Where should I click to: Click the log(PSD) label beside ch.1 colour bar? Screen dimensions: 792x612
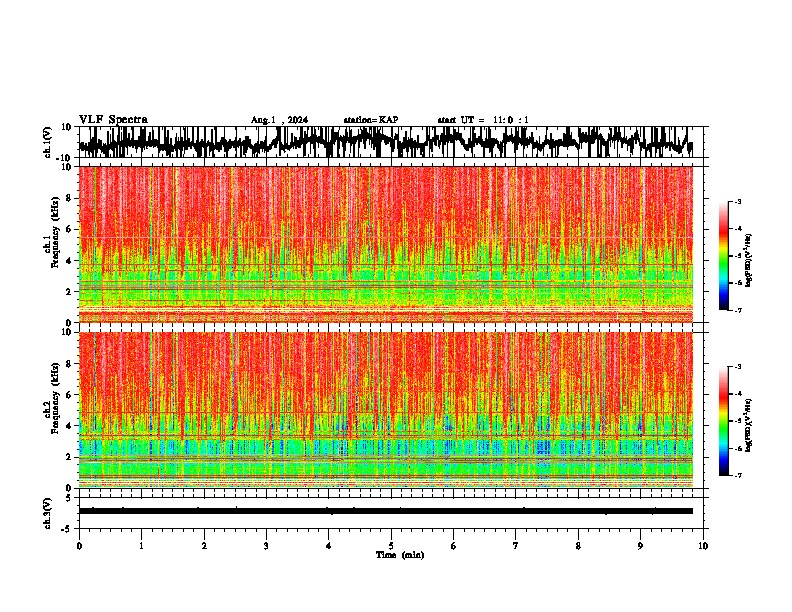748,260
